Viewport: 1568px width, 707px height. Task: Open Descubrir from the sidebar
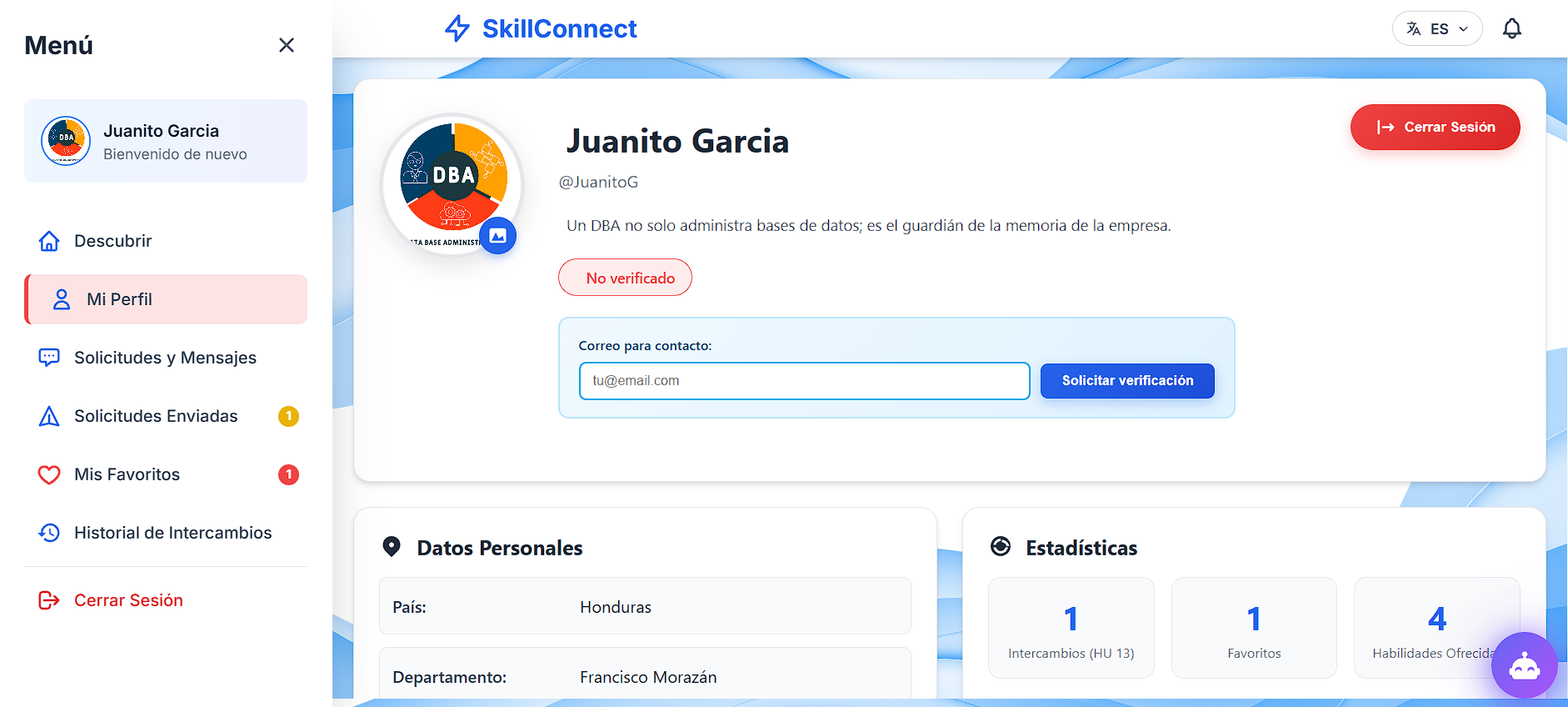(x=166, y=241)
